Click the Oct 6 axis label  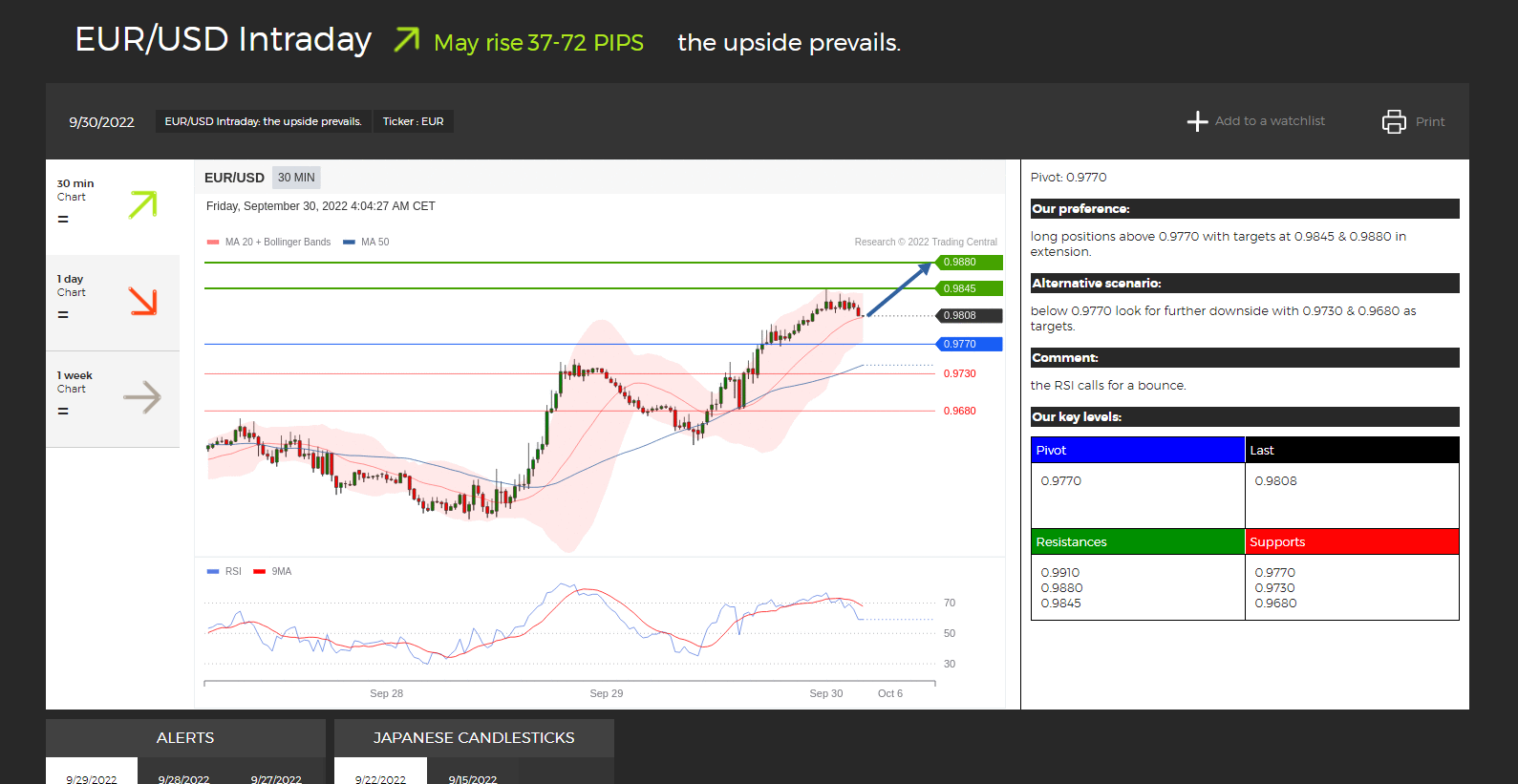click(890, 693)
